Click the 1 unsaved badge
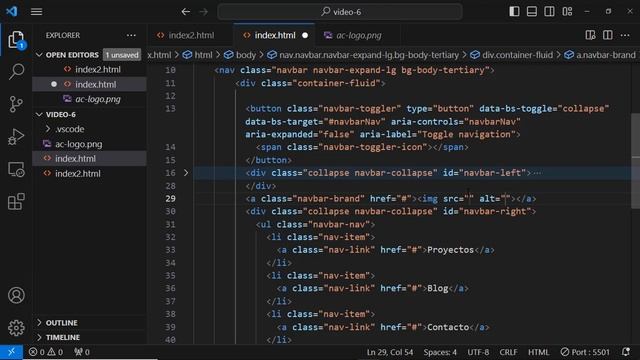640x360 pixels. coord(122,55)
